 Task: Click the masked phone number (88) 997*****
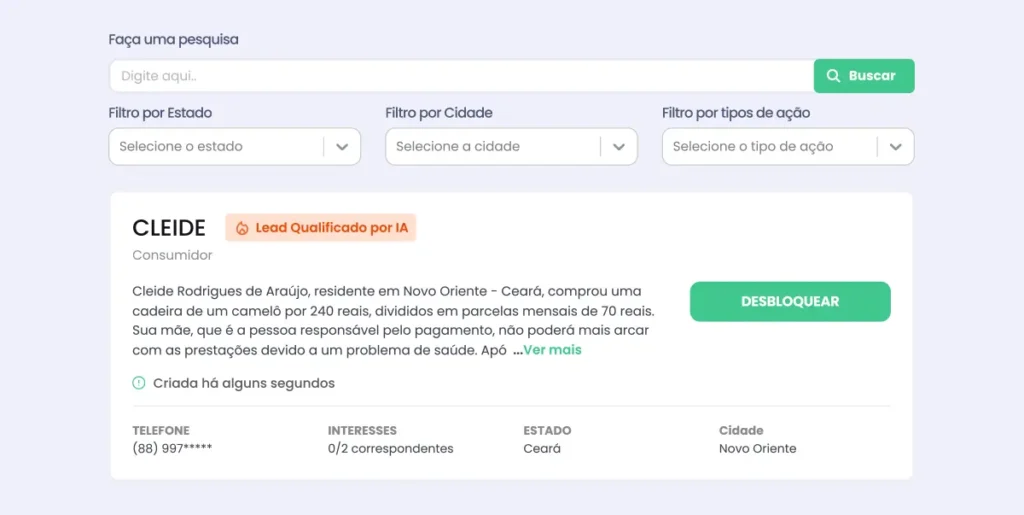(172, 449)
